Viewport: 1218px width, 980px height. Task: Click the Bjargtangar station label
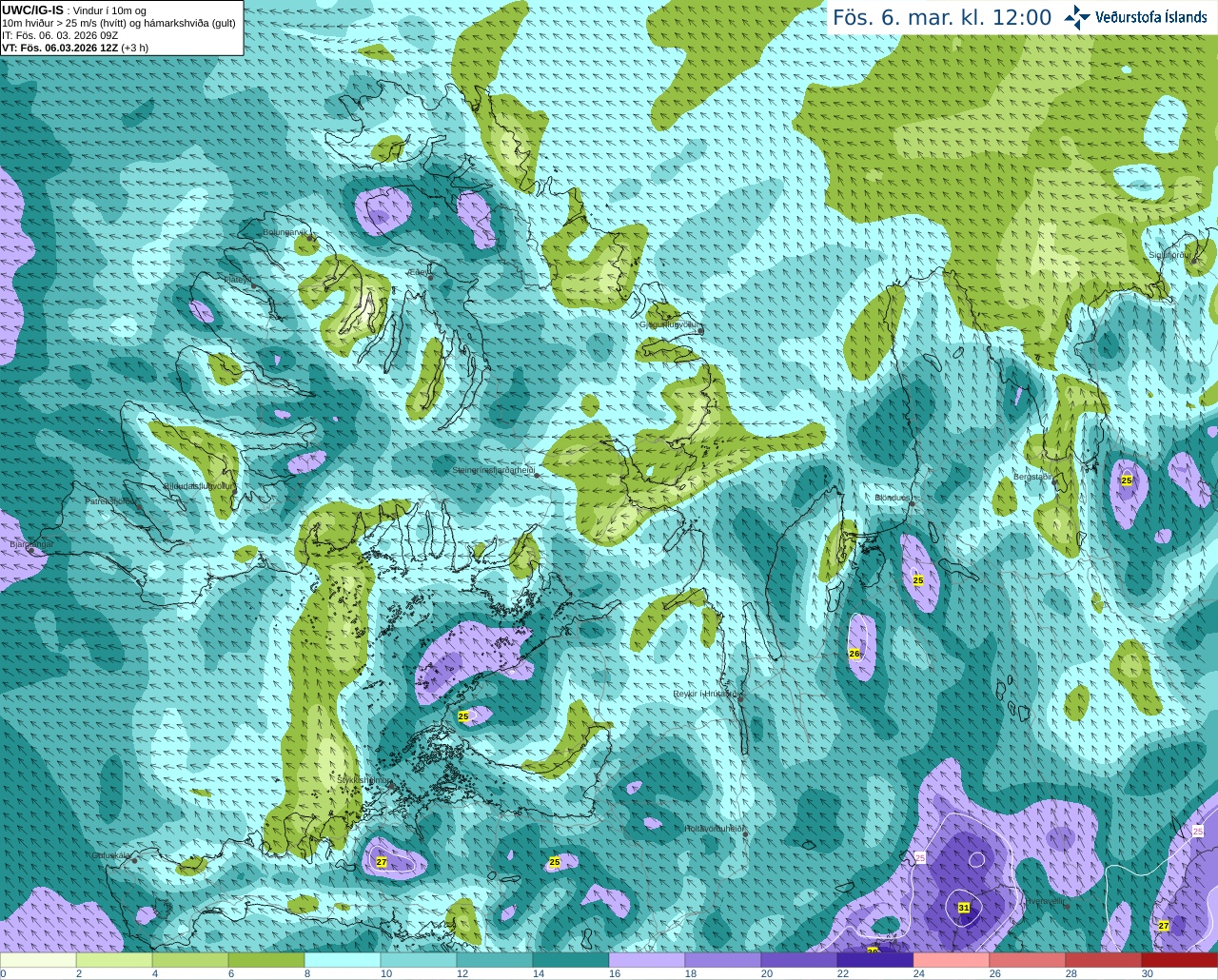(x=31, y=544)
